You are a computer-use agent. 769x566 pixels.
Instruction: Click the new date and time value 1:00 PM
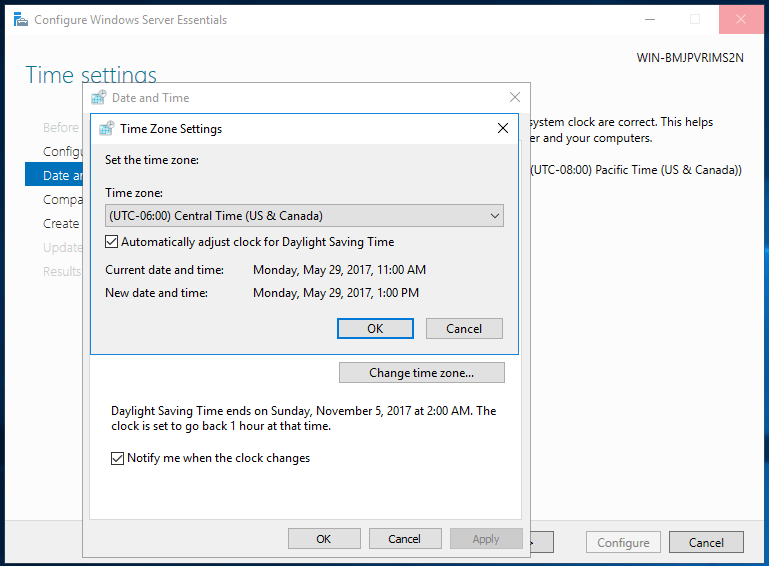coord(336,293)
